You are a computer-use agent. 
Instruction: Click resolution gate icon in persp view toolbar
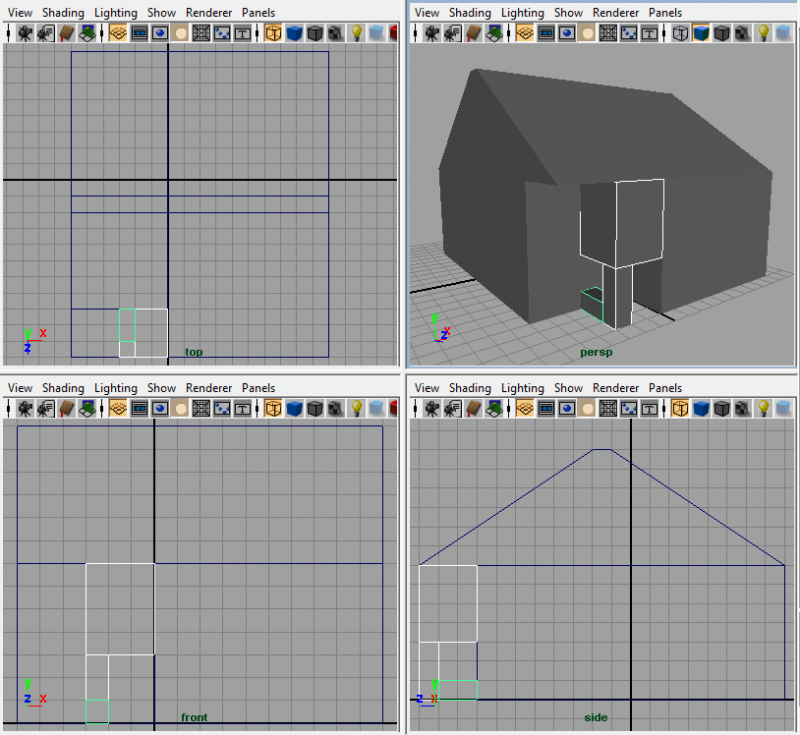point(567,33)
